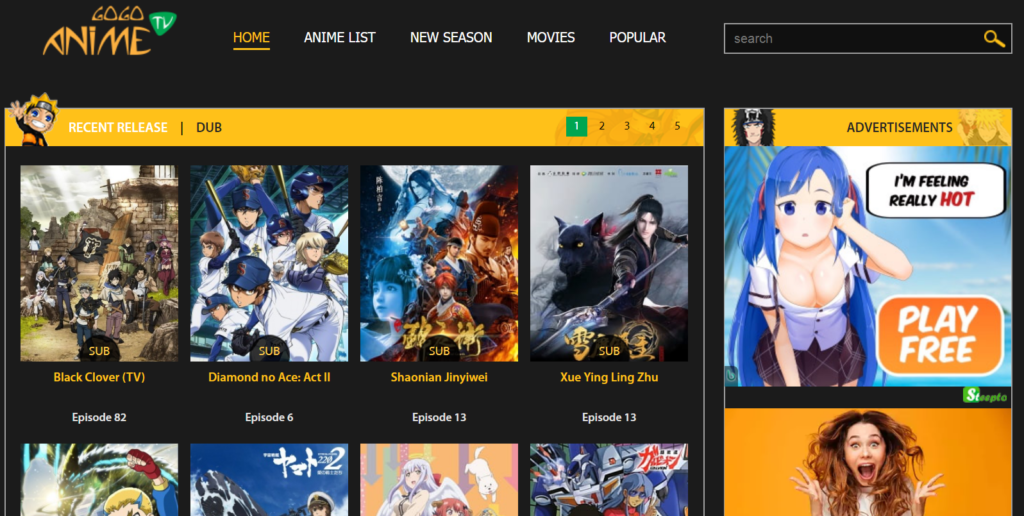
Task: Open the Black Clover (TV) title link
Action: point(99,378)
